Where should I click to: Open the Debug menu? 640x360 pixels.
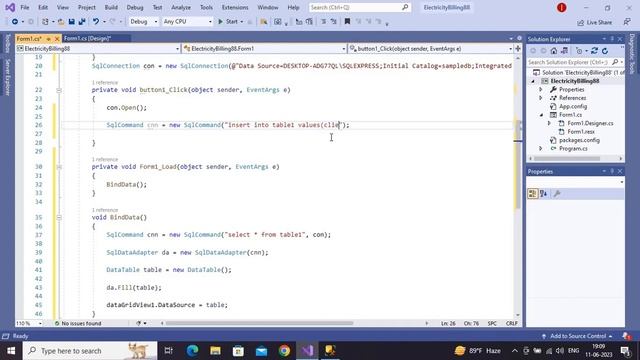tap(135, 7)
